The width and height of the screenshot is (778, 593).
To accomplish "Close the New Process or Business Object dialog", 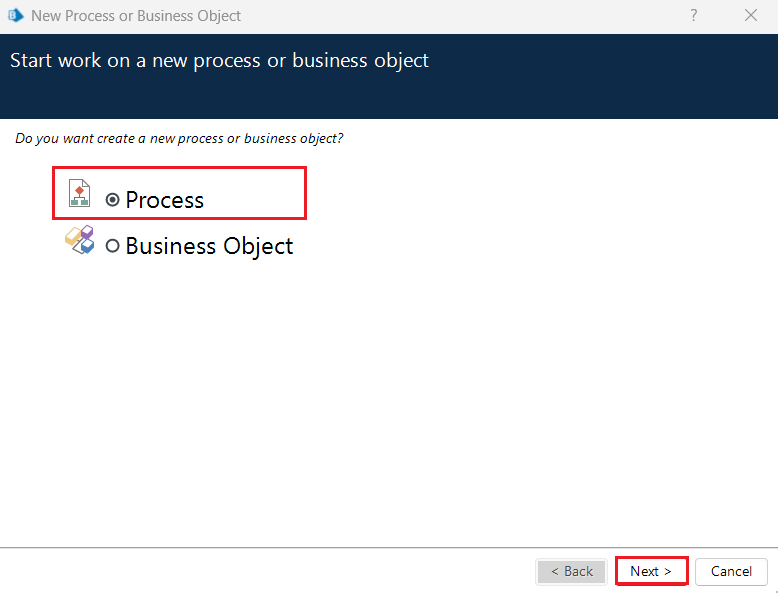I will (751, 16).
